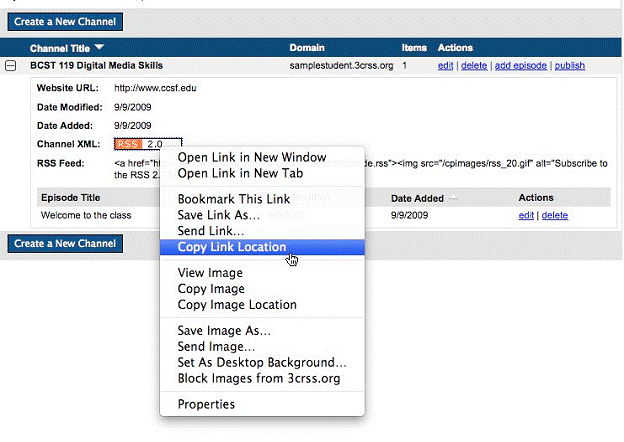Screen dimensions: 624x442
Task: Open Properties from context menu
Action: [x=206, y=404]
